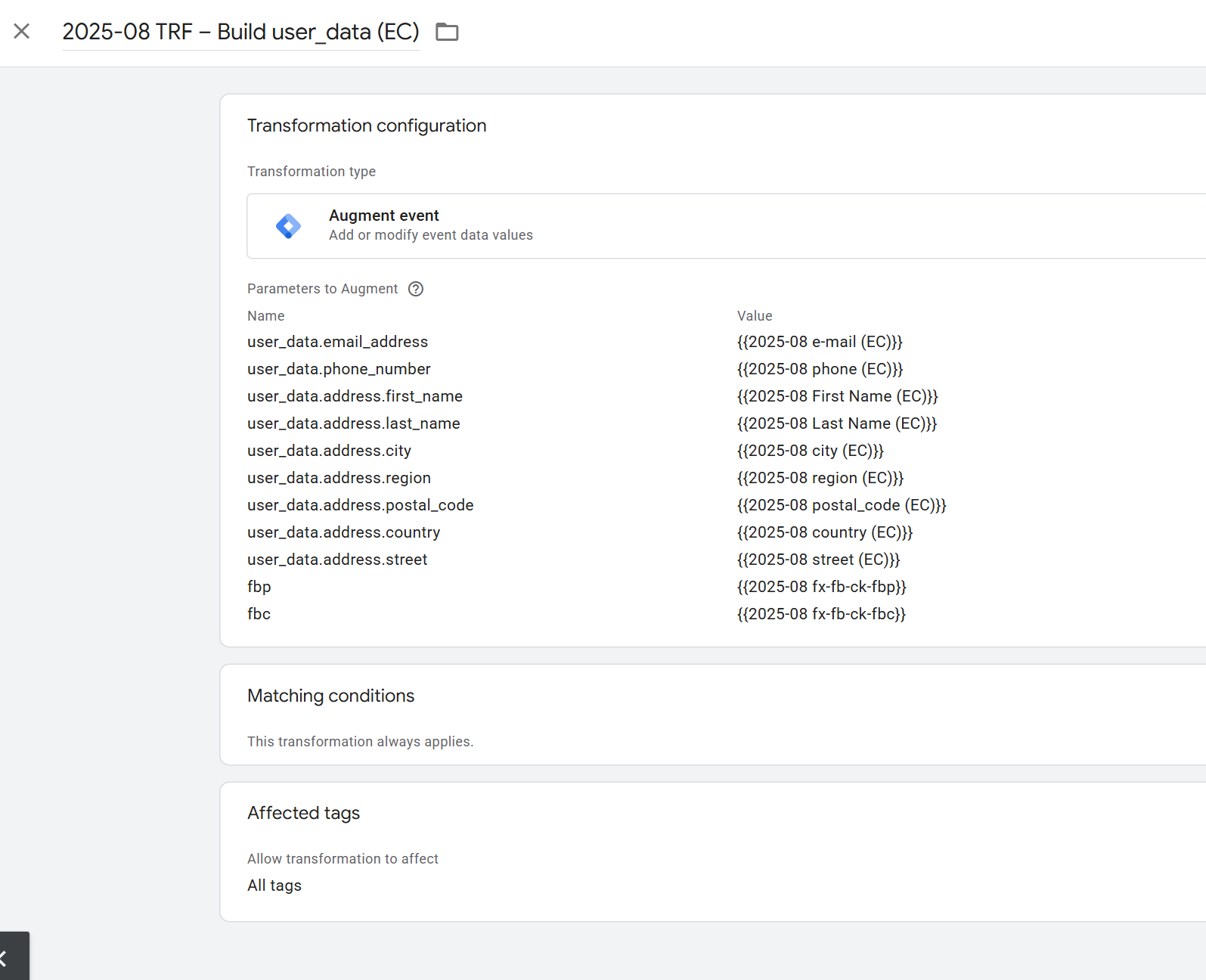Click the Augment event diamond icon
Viewport: 1206px width, 980px height.
coord(288,226)
